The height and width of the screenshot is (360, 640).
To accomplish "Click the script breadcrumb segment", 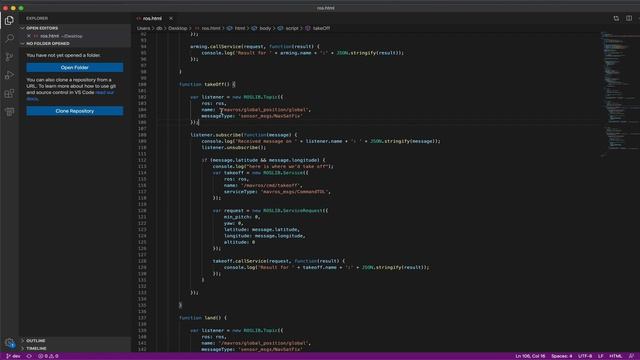I will [292, 29].
